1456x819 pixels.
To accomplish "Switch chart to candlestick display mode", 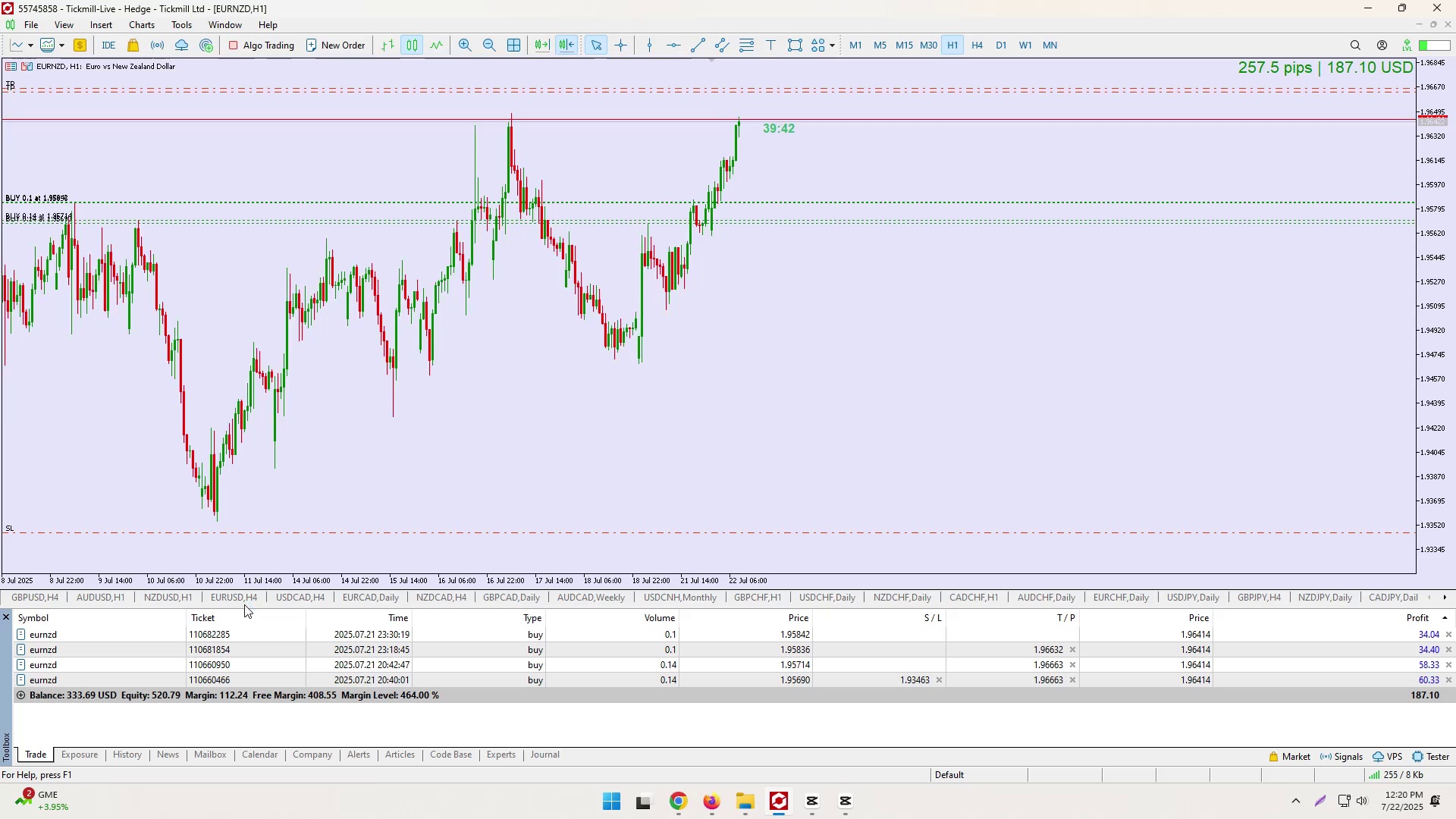I will pos(412,45).
